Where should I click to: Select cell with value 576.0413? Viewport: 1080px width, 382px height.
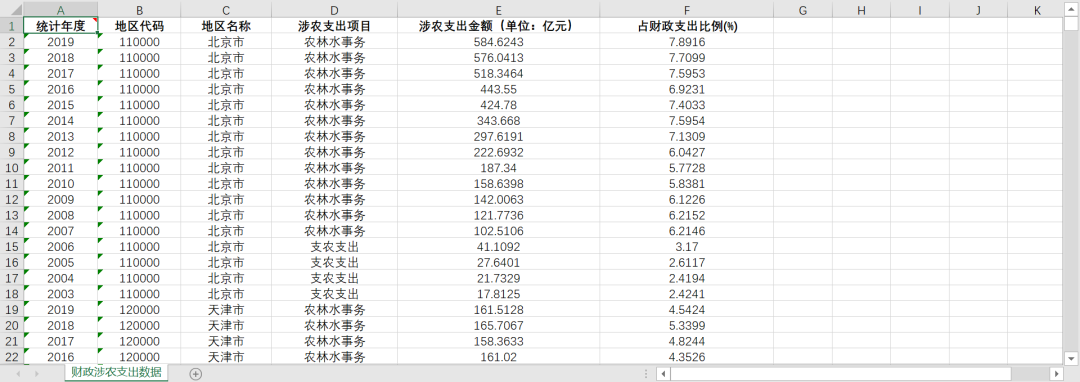point(498,58)
